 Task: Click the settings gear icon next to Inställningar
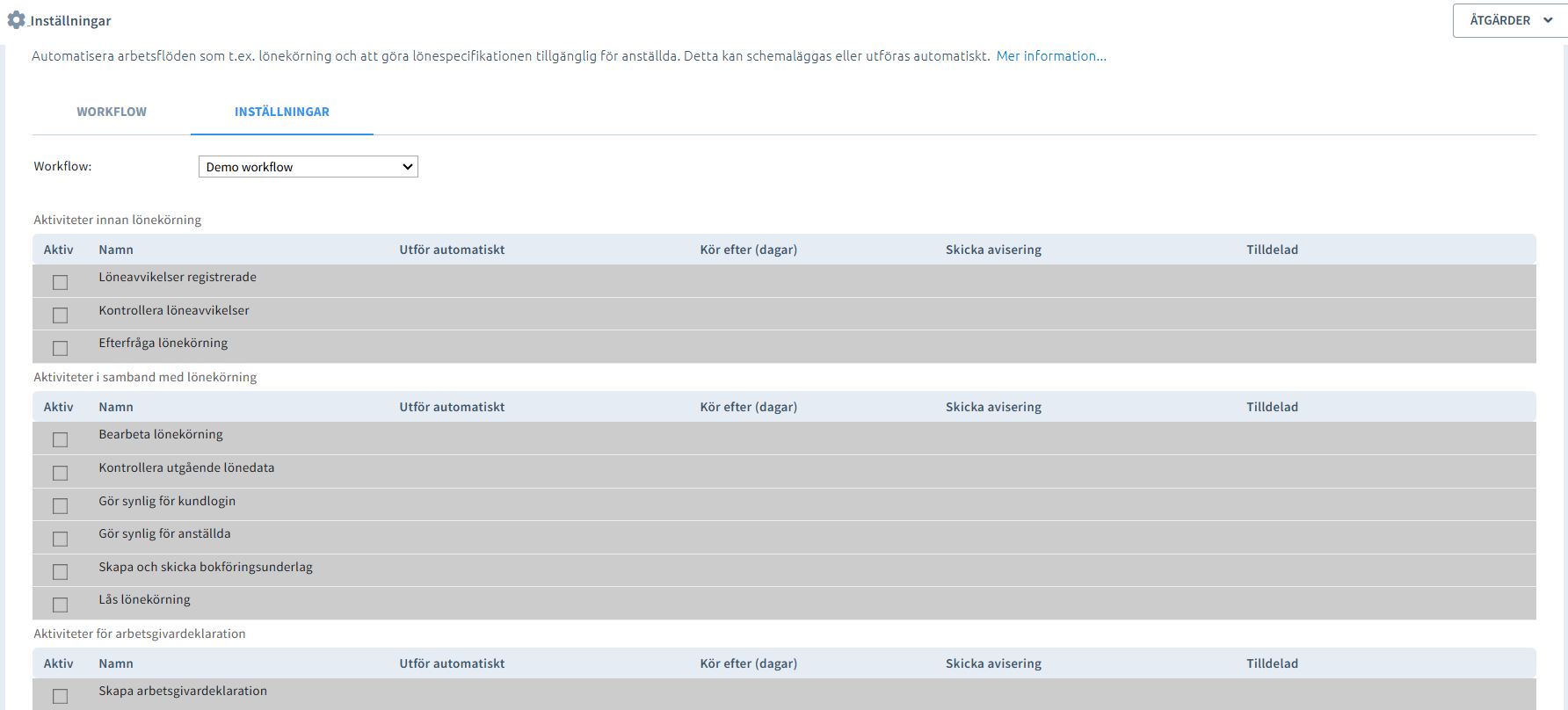[16, 19]
